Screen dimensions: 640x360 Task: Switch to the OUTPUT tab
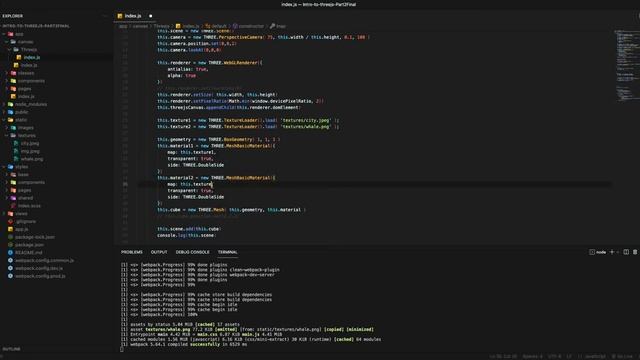coord(159,252)
